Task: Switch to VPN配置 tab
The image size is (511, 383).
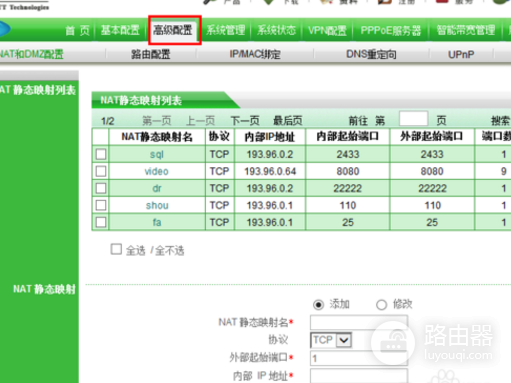Action: tap(327, 30)
